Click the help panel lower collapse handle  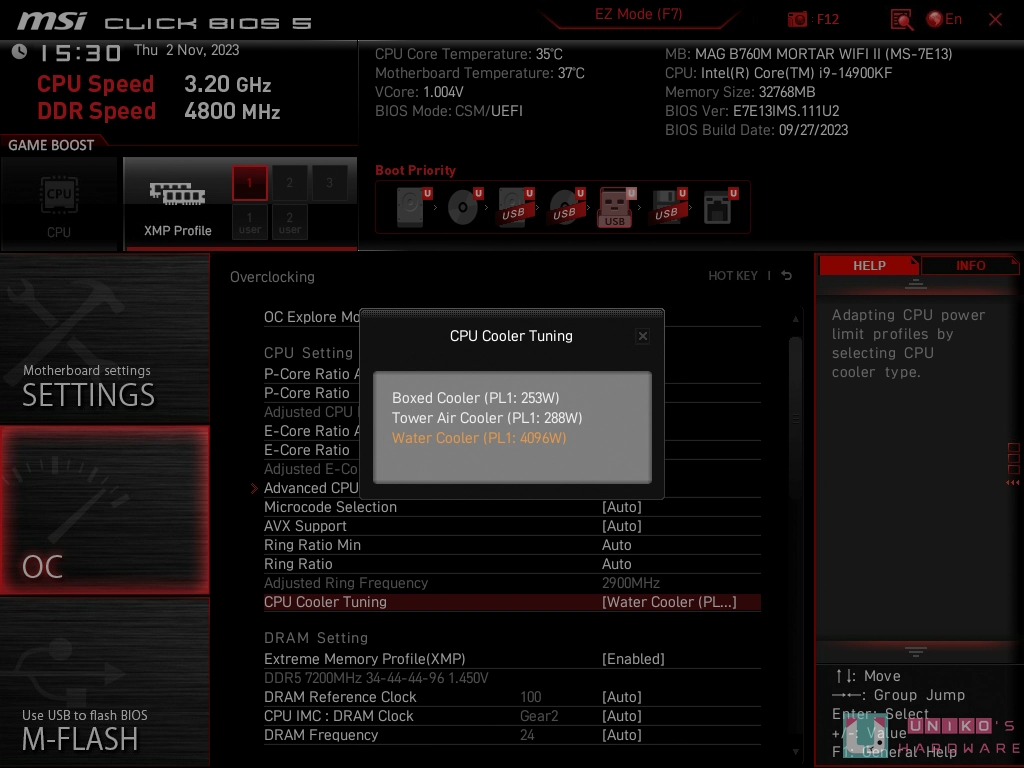916,651
